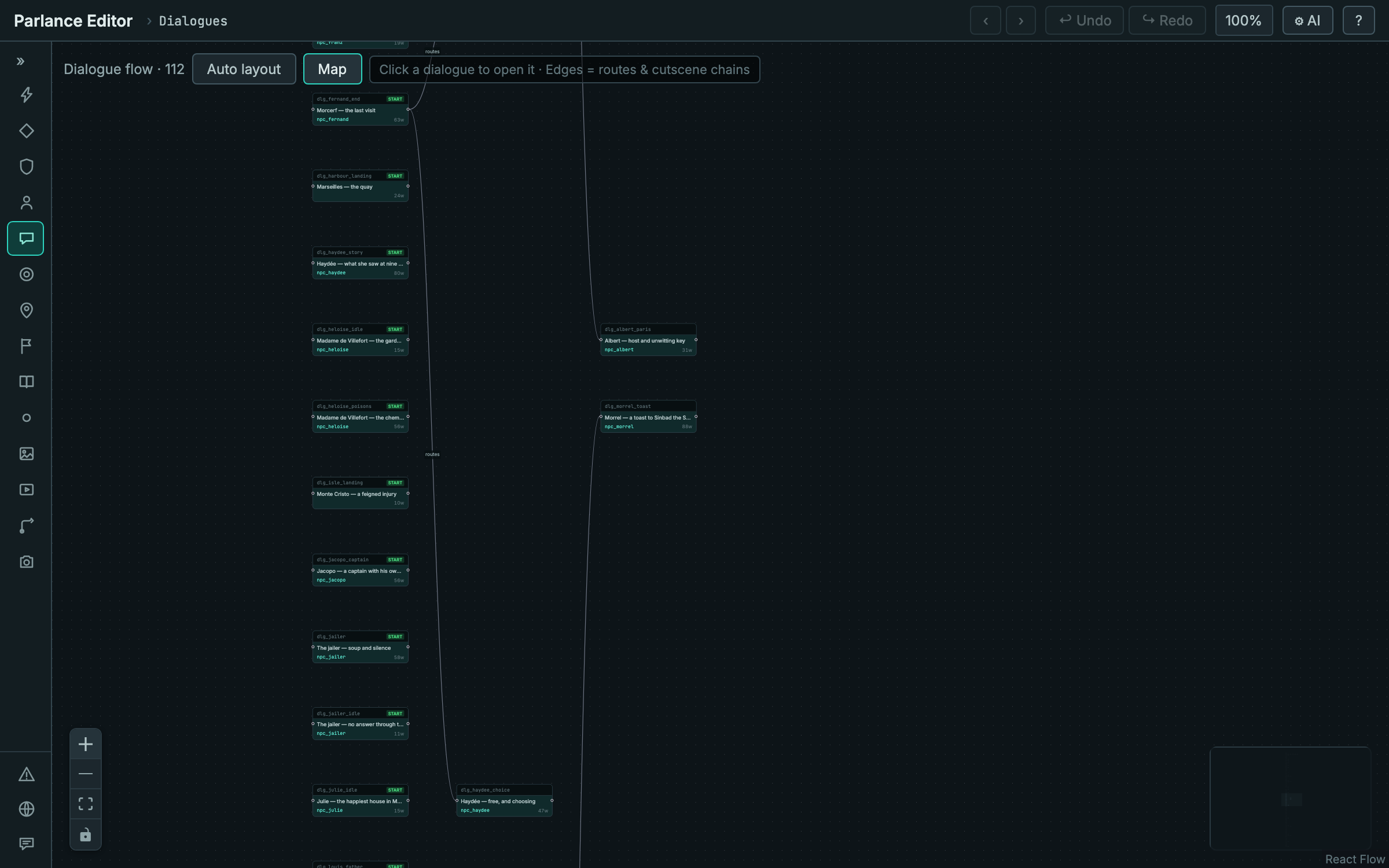Open the route path sidebar section
Image resolution: width=1389 pixels, height=868 pixels.
[x=26, y=525]
